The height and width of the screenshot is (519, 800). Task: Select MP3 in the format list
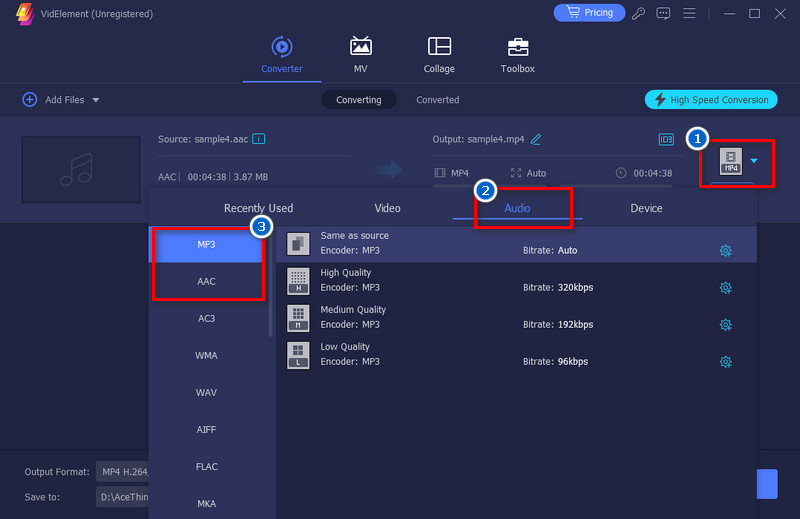(x=207, y=244)
